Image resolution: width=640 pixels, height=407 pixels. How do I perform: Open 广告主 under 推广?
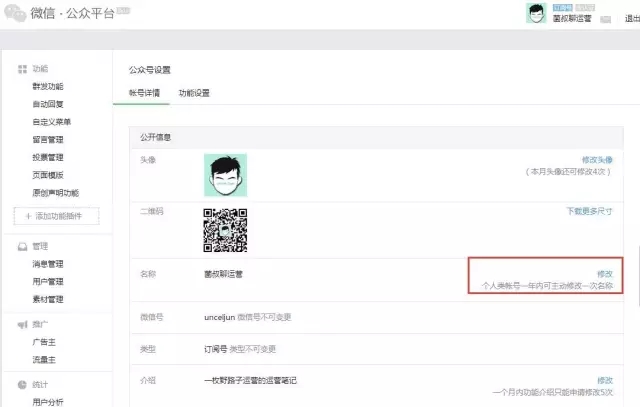[44, 342]
